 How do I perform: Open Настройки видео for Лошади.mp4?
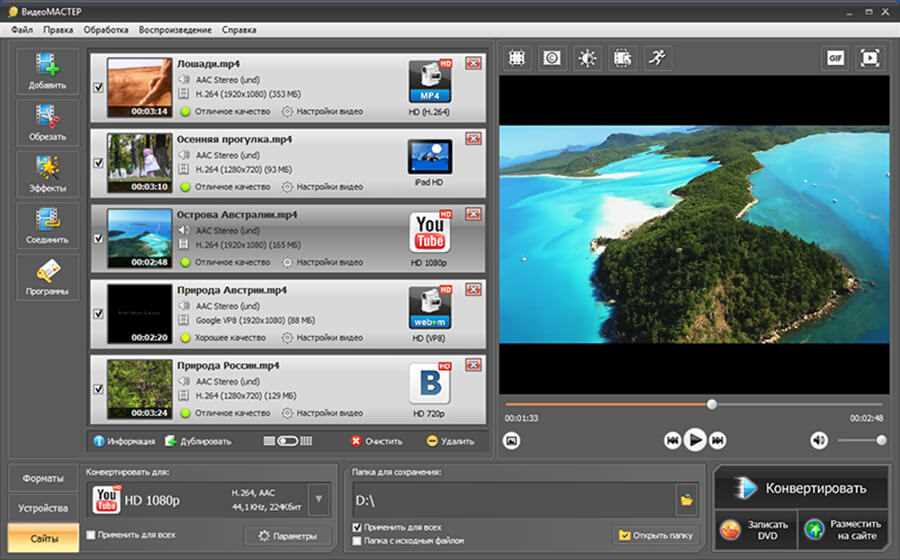pos(323,111)
